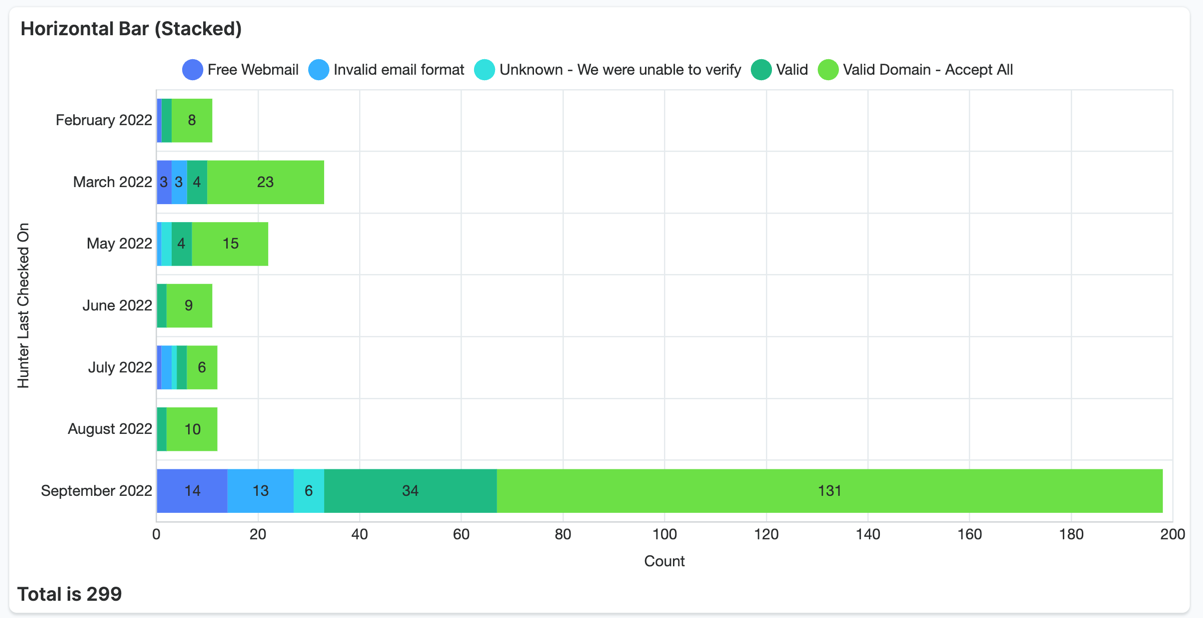This screenshot has width=1203, height=618.
Task: Click the Invalid email format legend dot
Action: point(319,70)
